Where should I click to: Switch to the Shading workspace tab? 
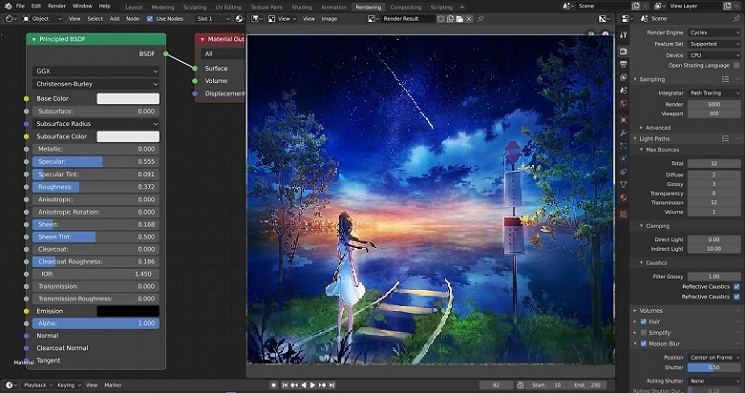[302, 7]
